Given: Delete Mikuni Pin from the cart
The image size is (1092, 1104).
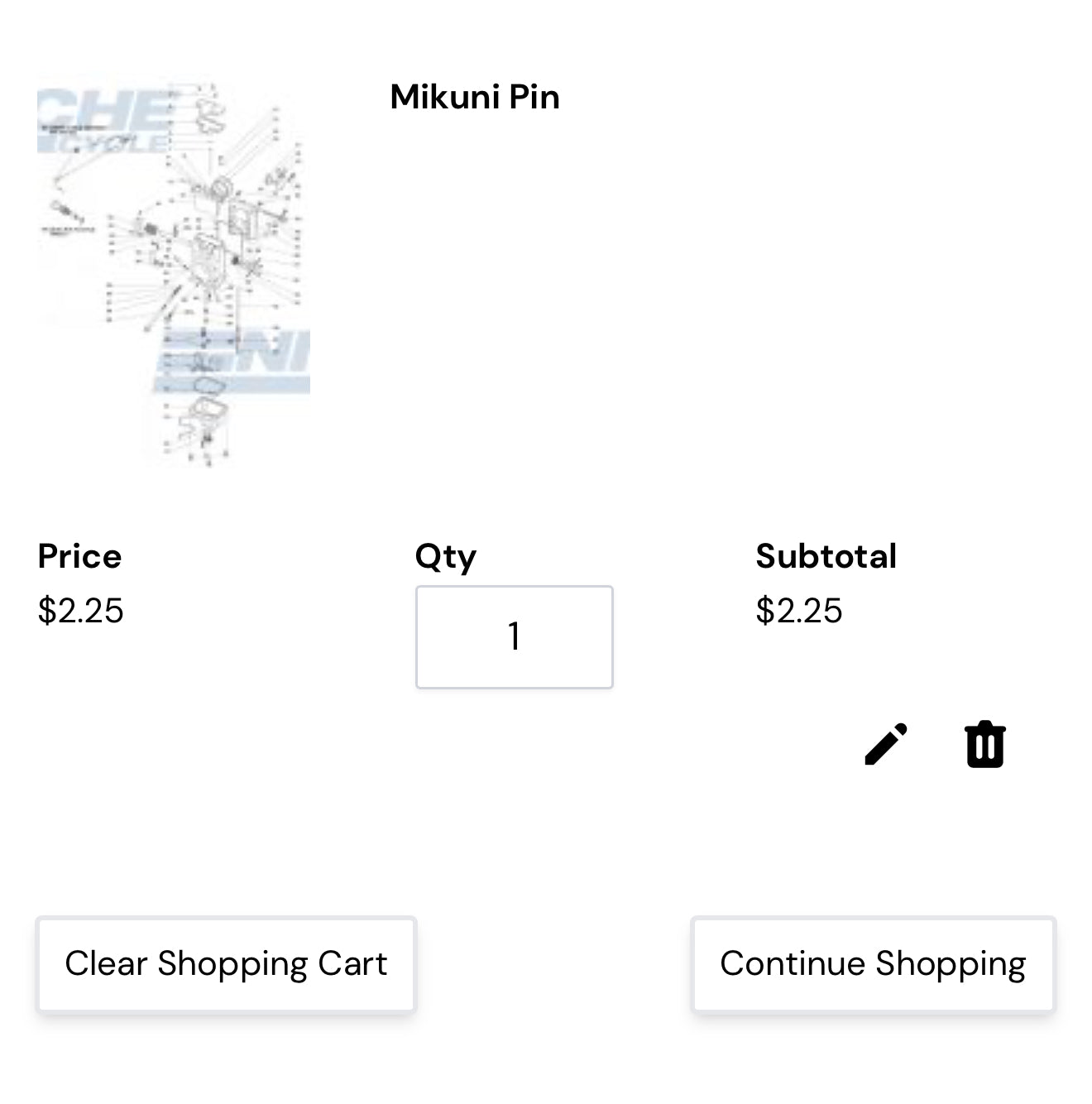Looking at the screenshot, I should pos(984,744).
